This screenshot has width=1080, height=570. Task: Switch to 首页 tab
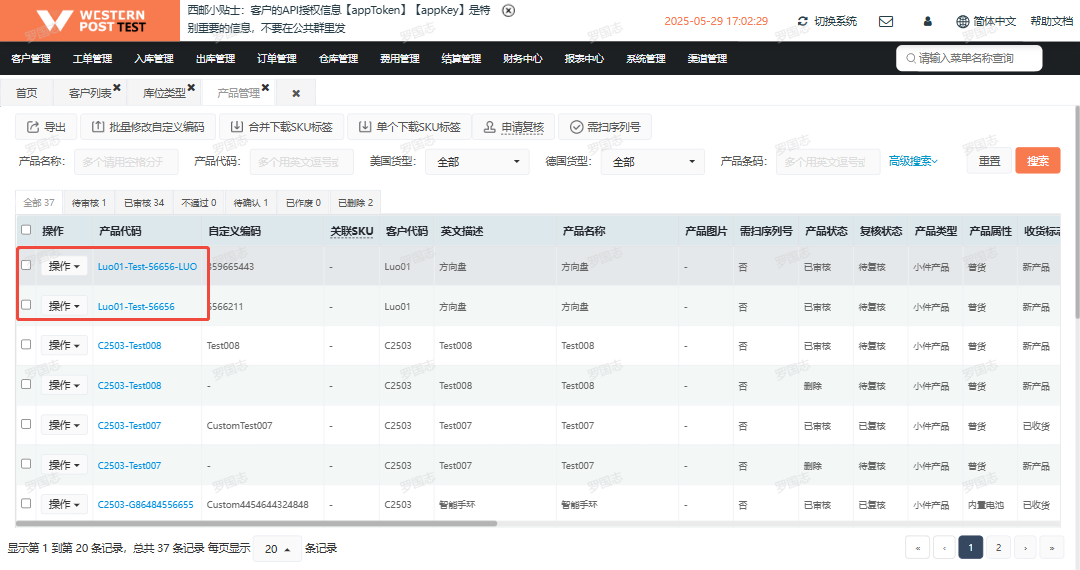pyautogui.click(x=27, y=93)
